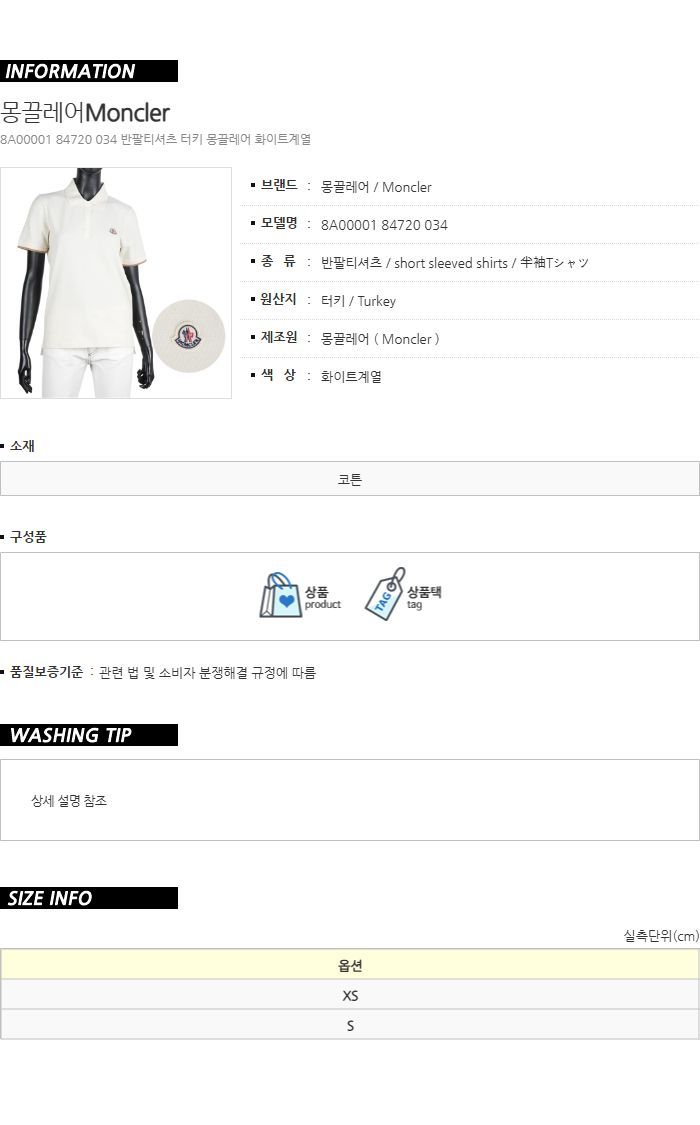Click the 코튼 material box
The image size is (700, 1125).
point(350,479)
